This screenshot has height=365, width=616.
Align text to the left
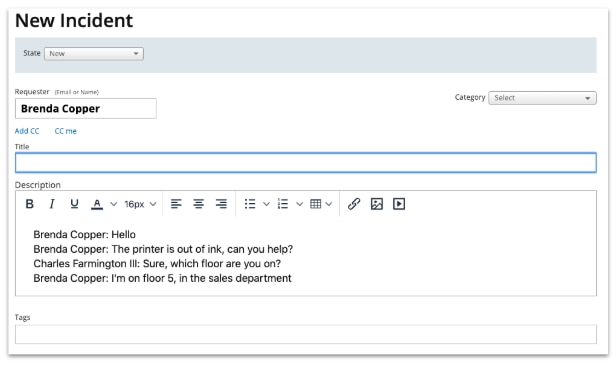[x=176, y=204]
